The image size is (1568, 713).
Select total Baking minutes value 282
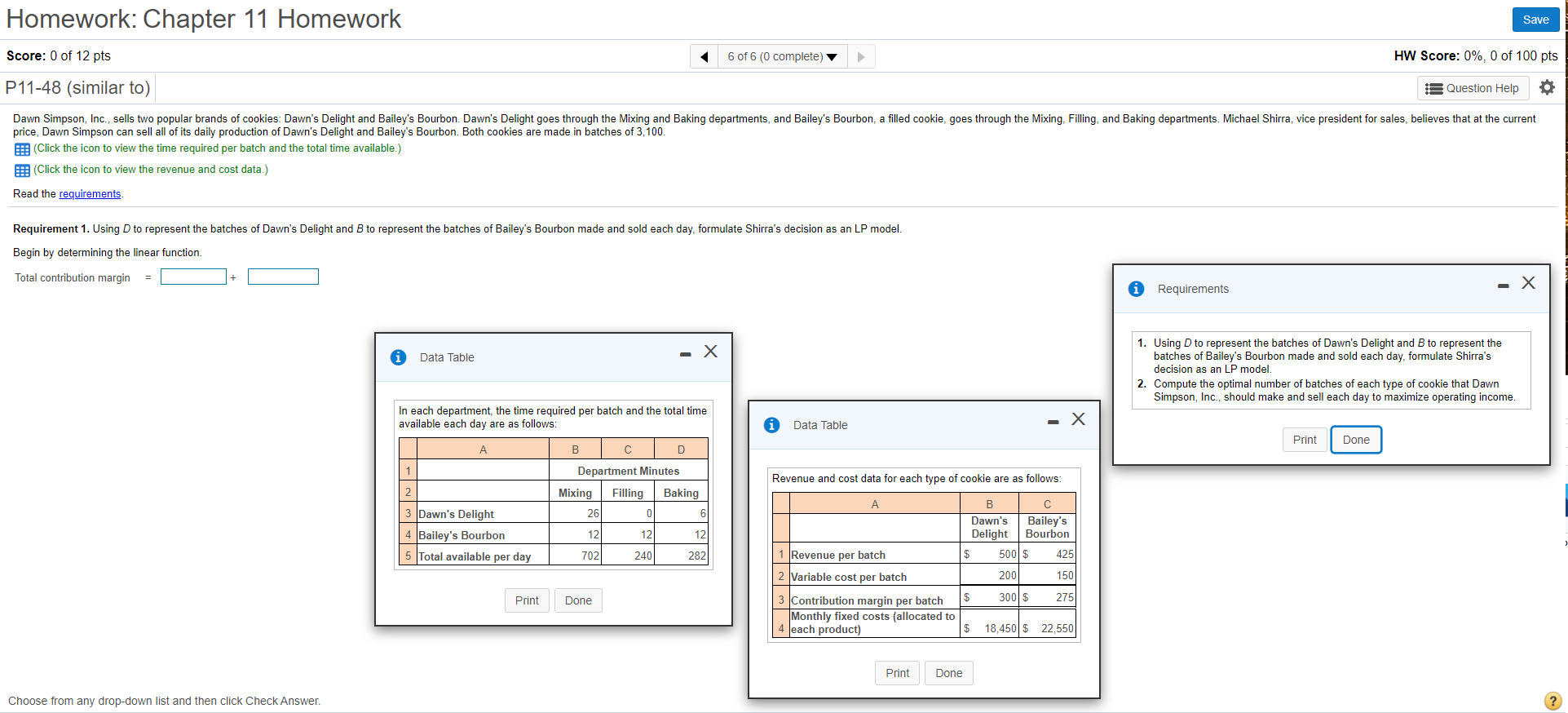coord(697,556)
